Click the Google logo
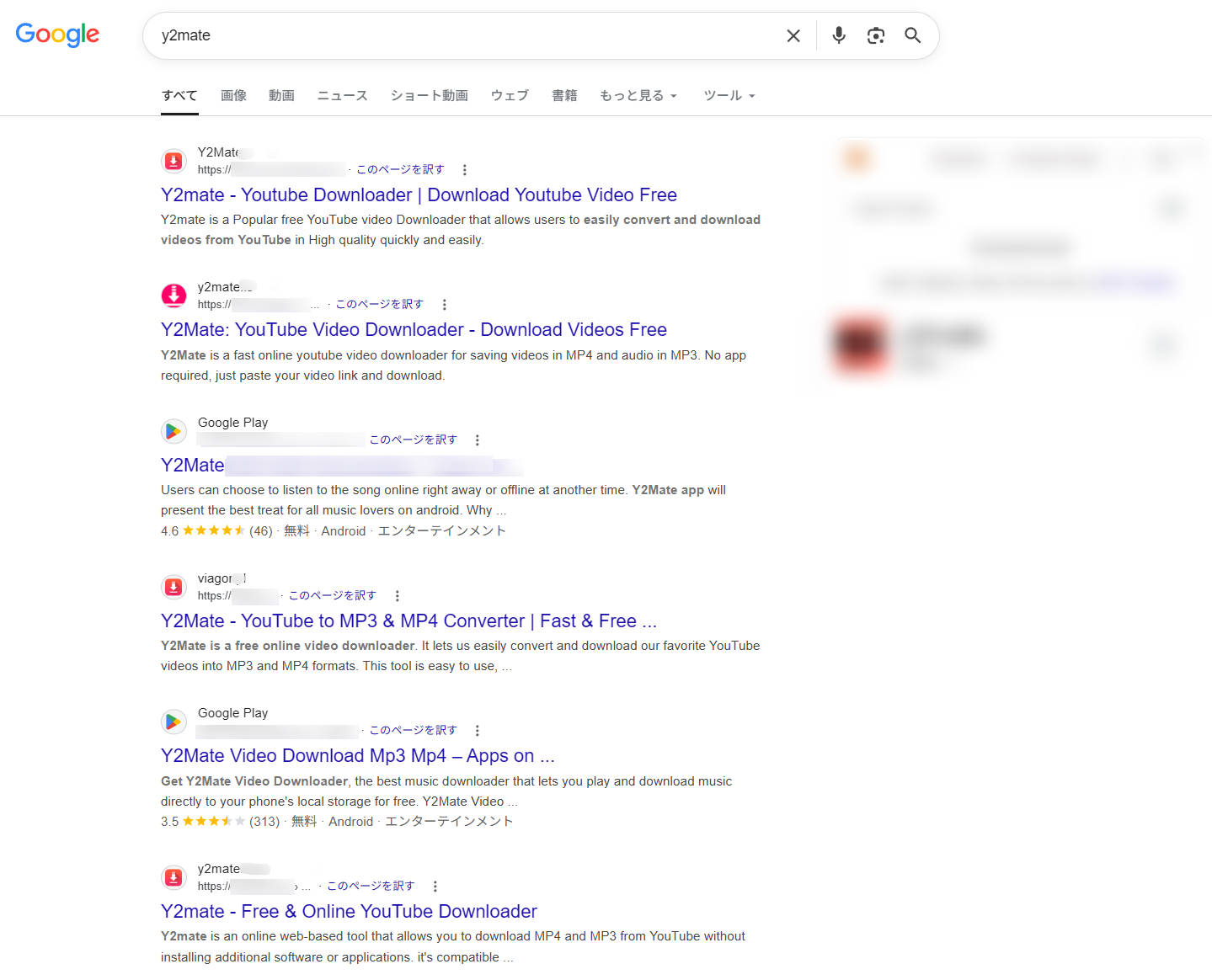1212x980 pixels. click(57, 35)
